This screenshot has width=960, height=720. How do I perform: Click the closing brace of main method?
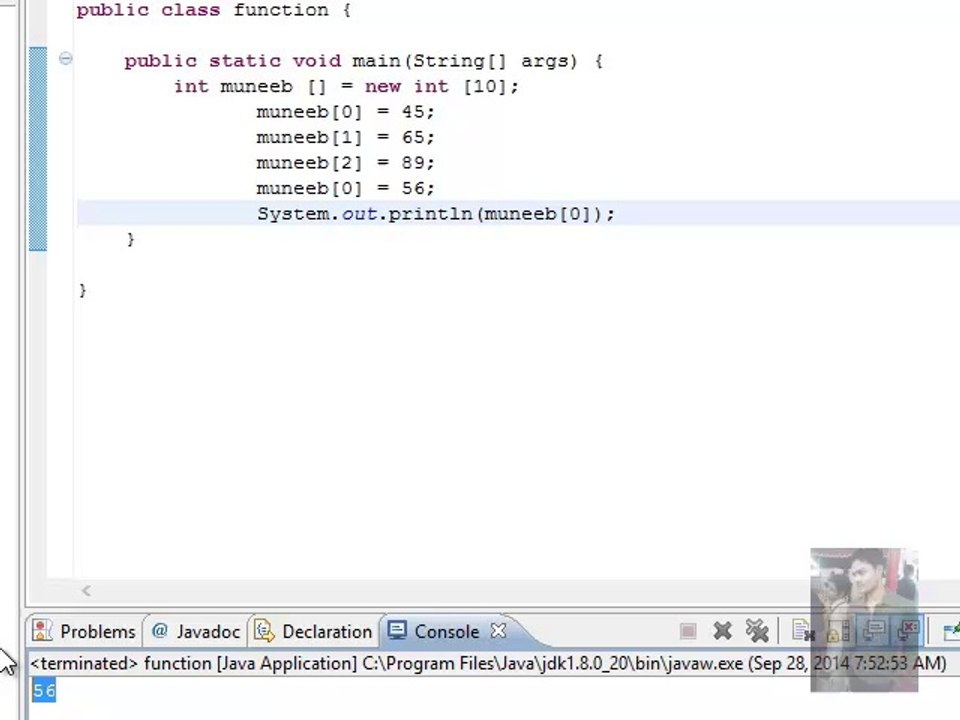point(130,239)
